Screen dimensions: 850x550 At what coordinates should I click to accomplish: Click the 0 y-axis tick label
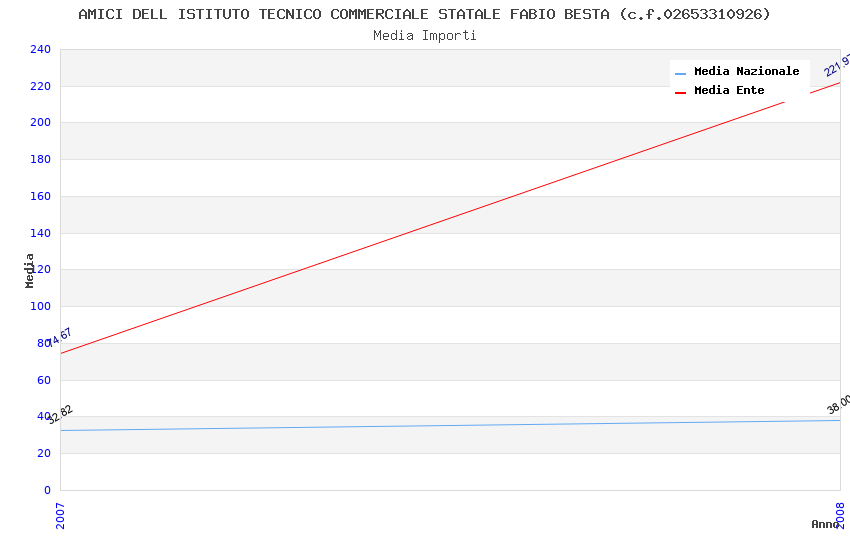[x=47, y=490]
